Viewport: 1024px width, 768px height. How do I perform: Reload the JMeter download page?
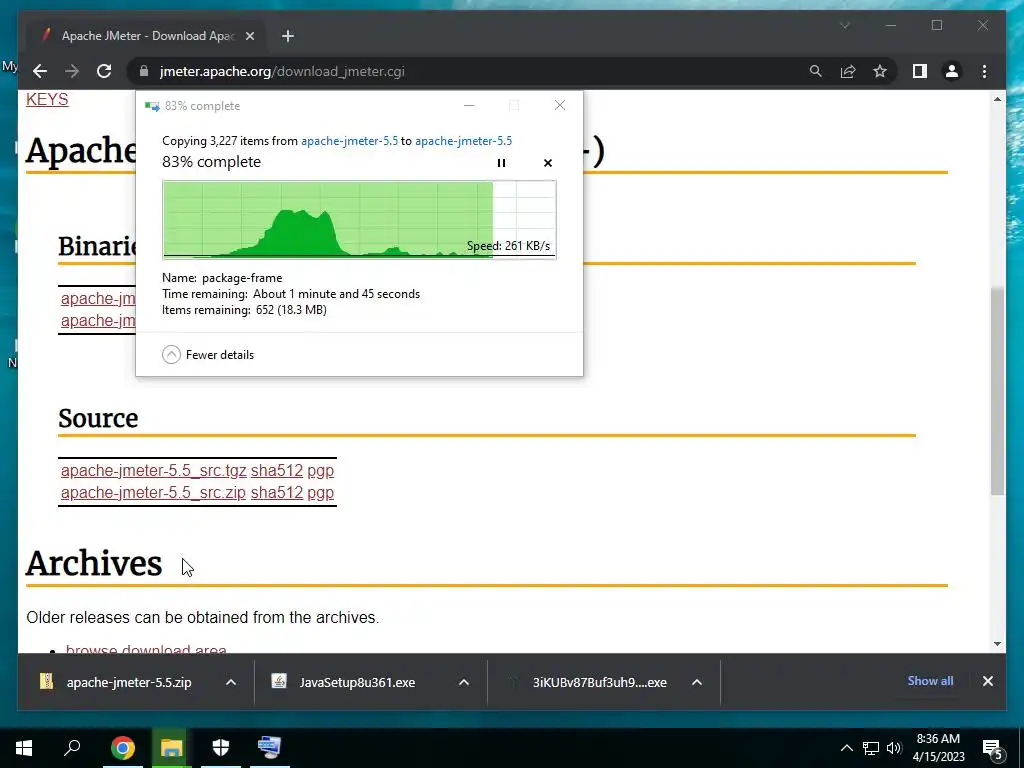click(x=104, y=71)
